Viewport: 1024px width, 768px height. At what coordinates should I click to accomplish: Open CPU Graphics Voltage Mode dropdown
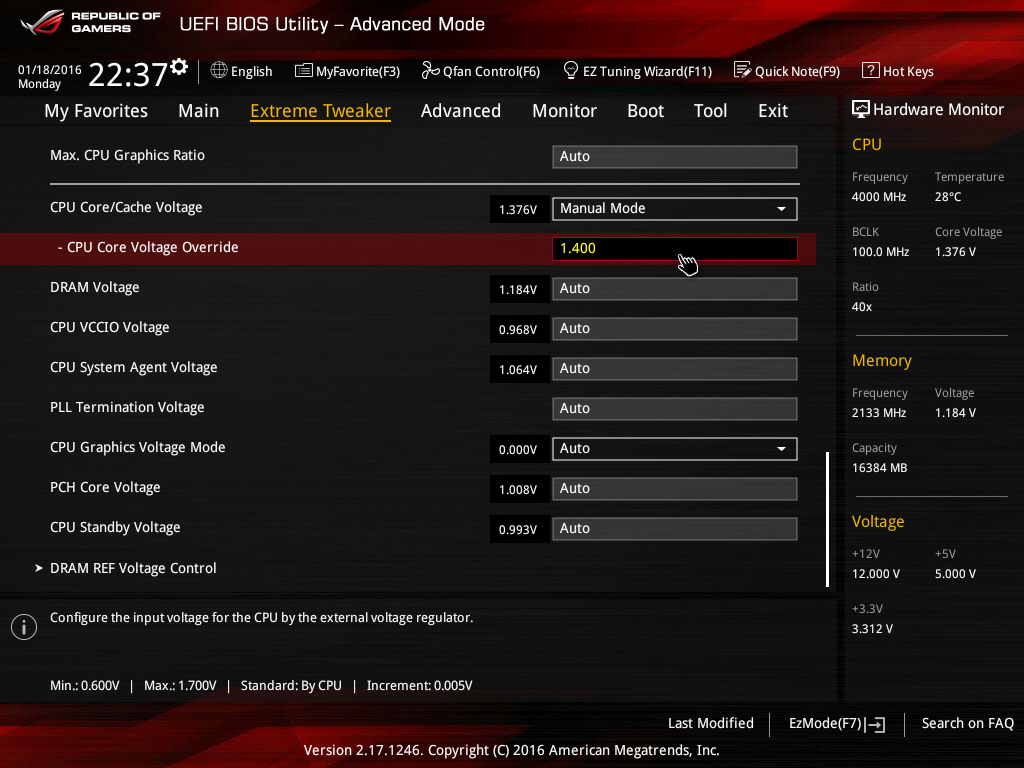click(675, 449)
